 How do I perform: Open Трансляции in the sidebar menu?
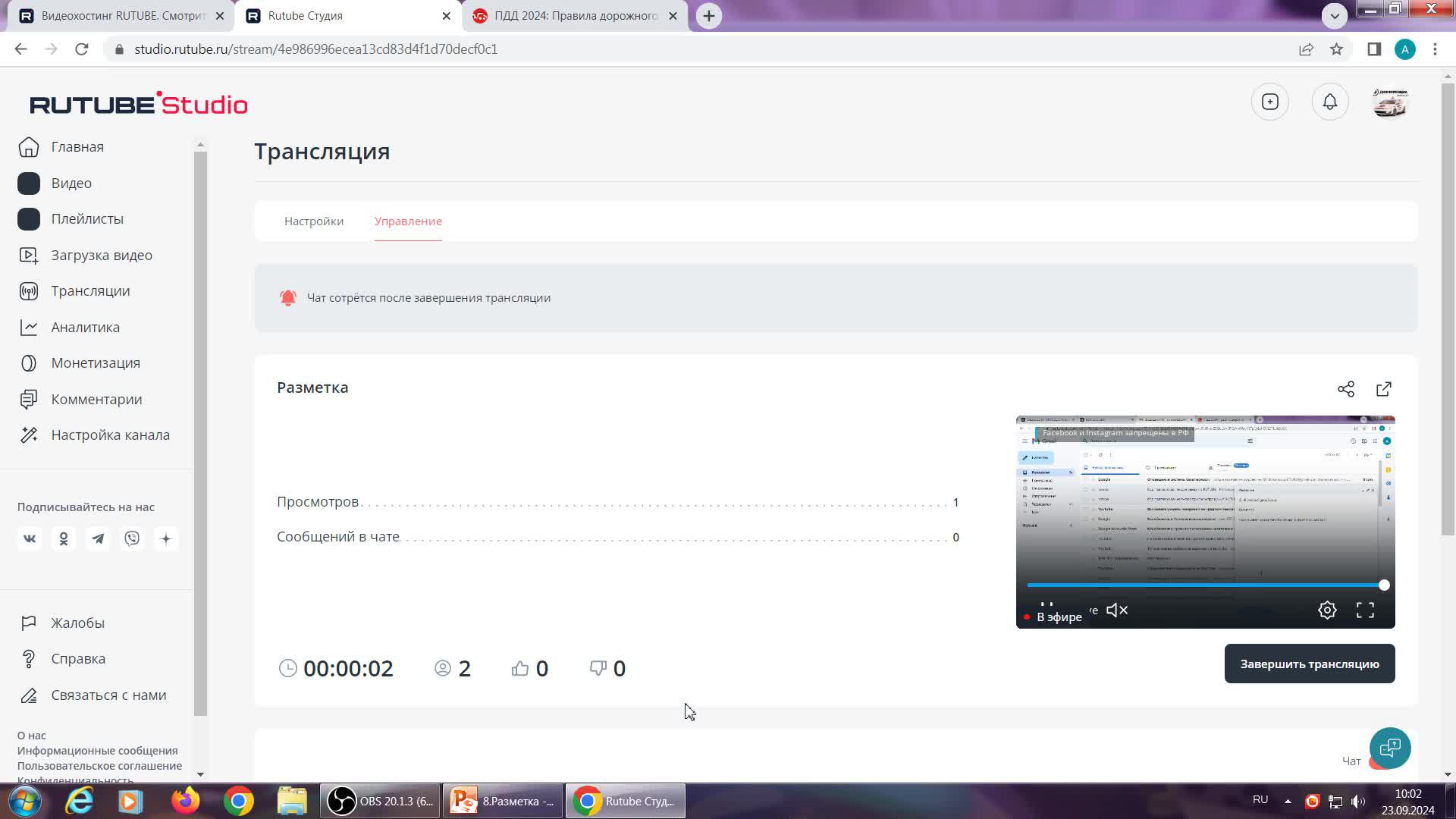click(90, 291)
